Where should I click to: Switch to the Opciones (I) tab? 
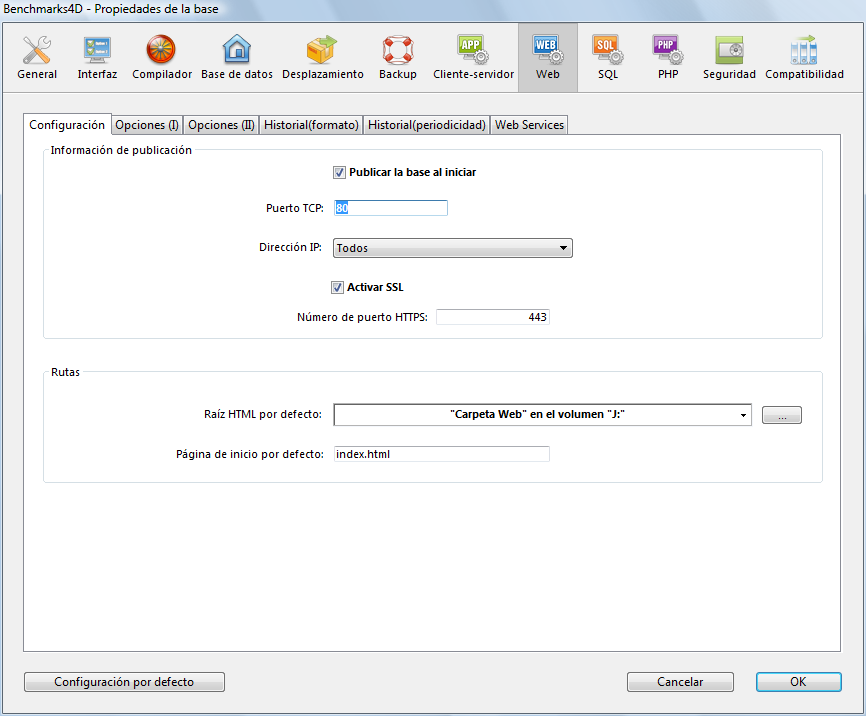pyautogui.click(x=147, y=125)
